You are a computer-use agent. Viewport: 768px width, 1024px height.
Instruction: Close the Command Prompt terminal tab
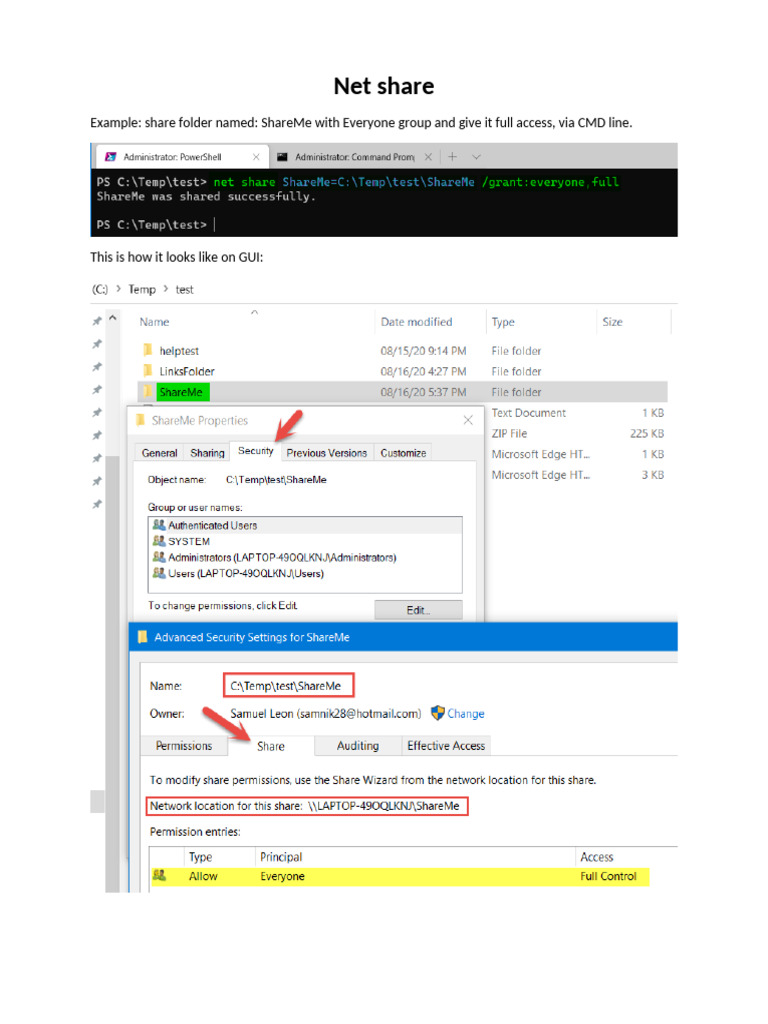pos(428,157)
